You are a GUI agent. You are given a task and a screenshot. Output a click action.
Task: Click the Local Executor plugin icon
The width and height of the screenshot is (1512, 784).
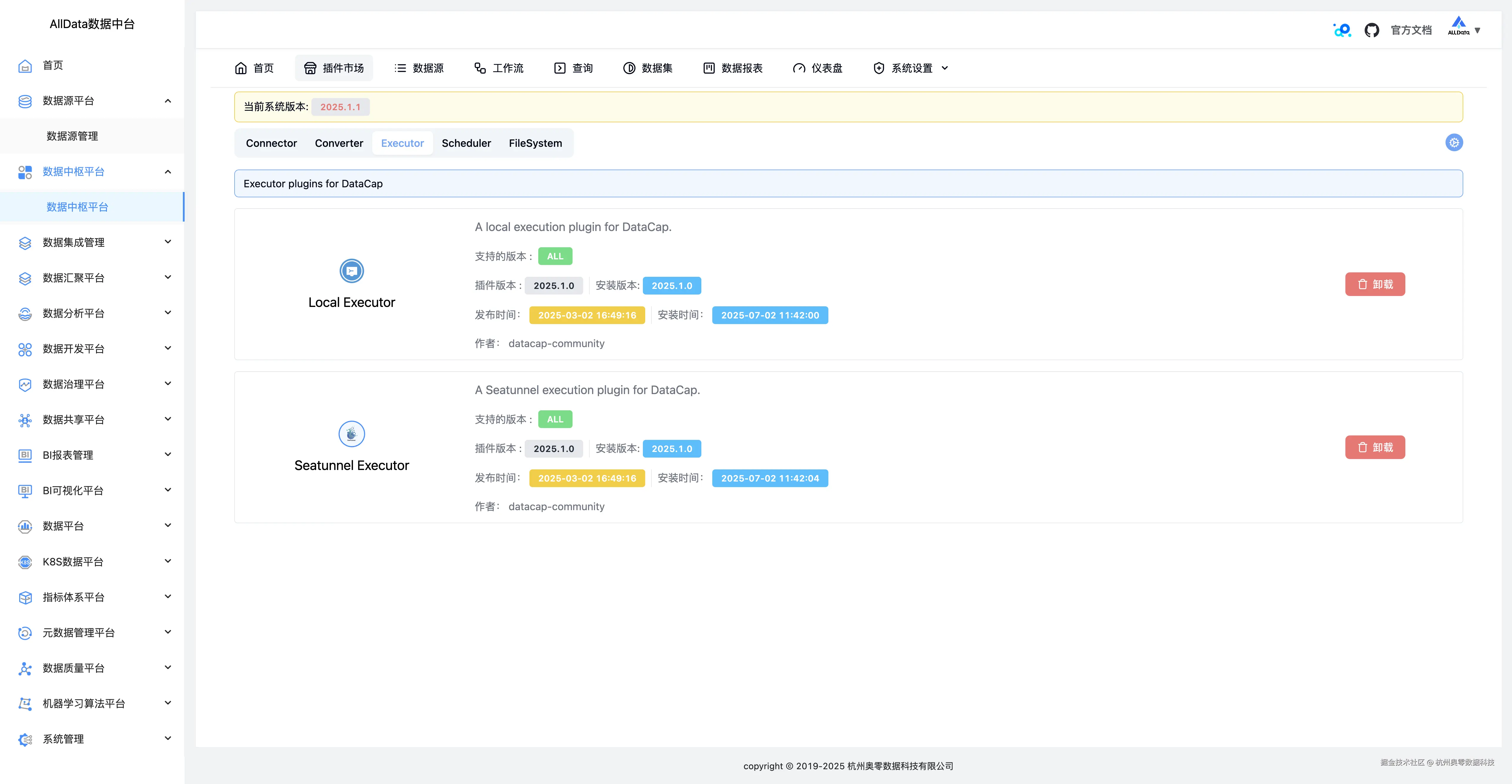pos(352,271)
